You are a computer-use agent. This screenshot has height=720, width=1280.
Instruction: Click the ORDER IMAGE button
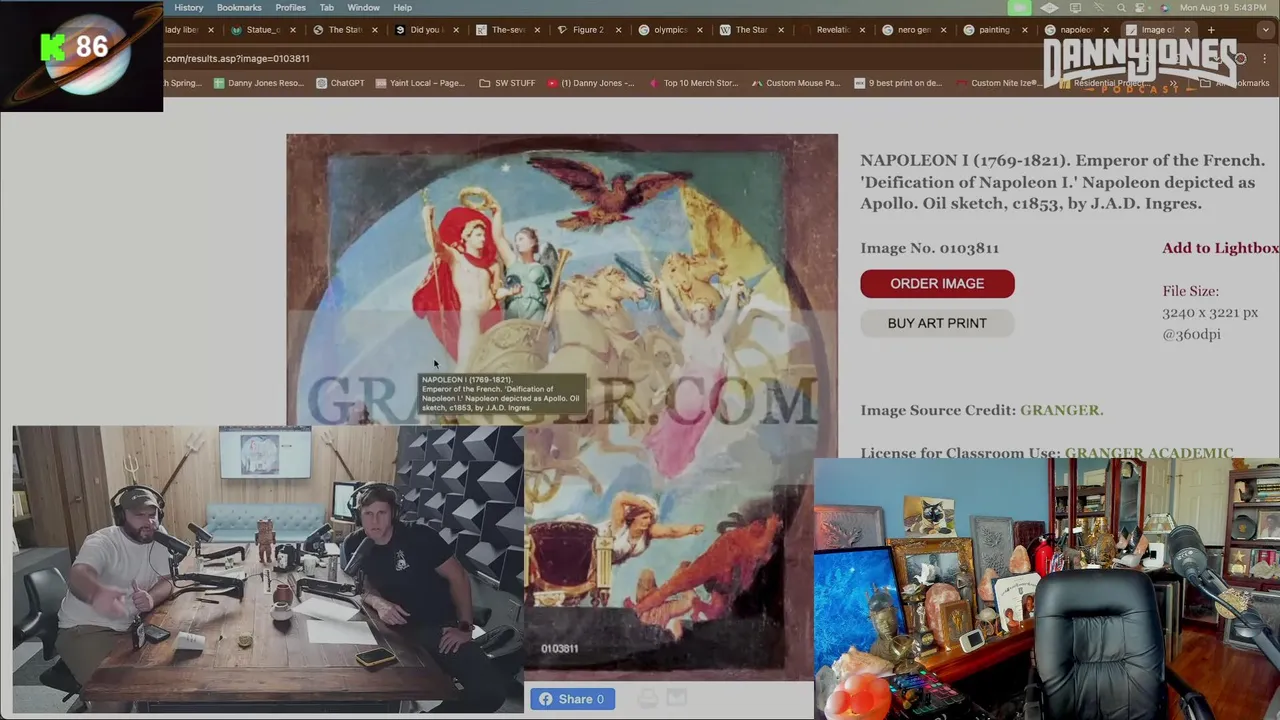[x=937, y=284]
